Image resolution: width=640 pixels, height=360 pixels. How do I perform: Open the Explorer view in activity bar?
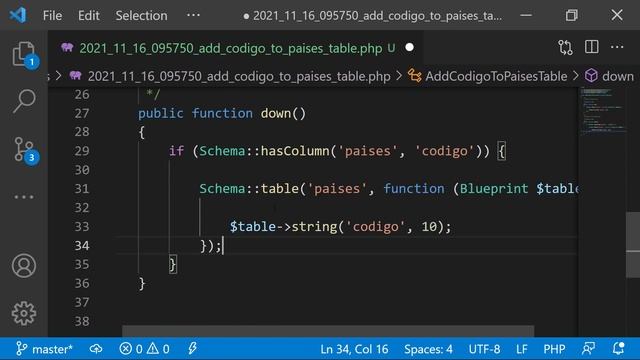click(x=24, y=54)
